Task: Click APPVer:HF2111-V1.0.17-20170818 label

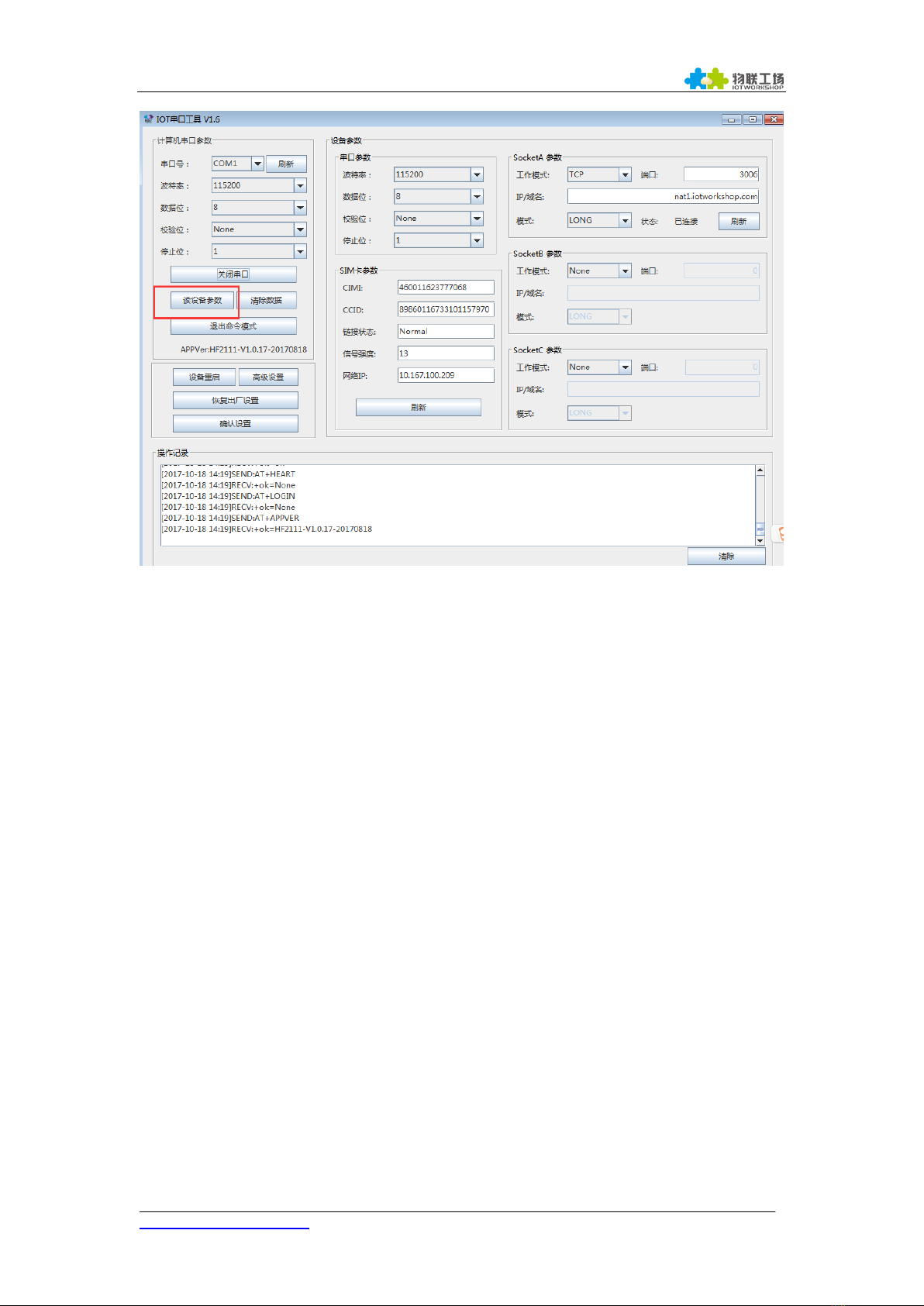Action: pos(243,350)
